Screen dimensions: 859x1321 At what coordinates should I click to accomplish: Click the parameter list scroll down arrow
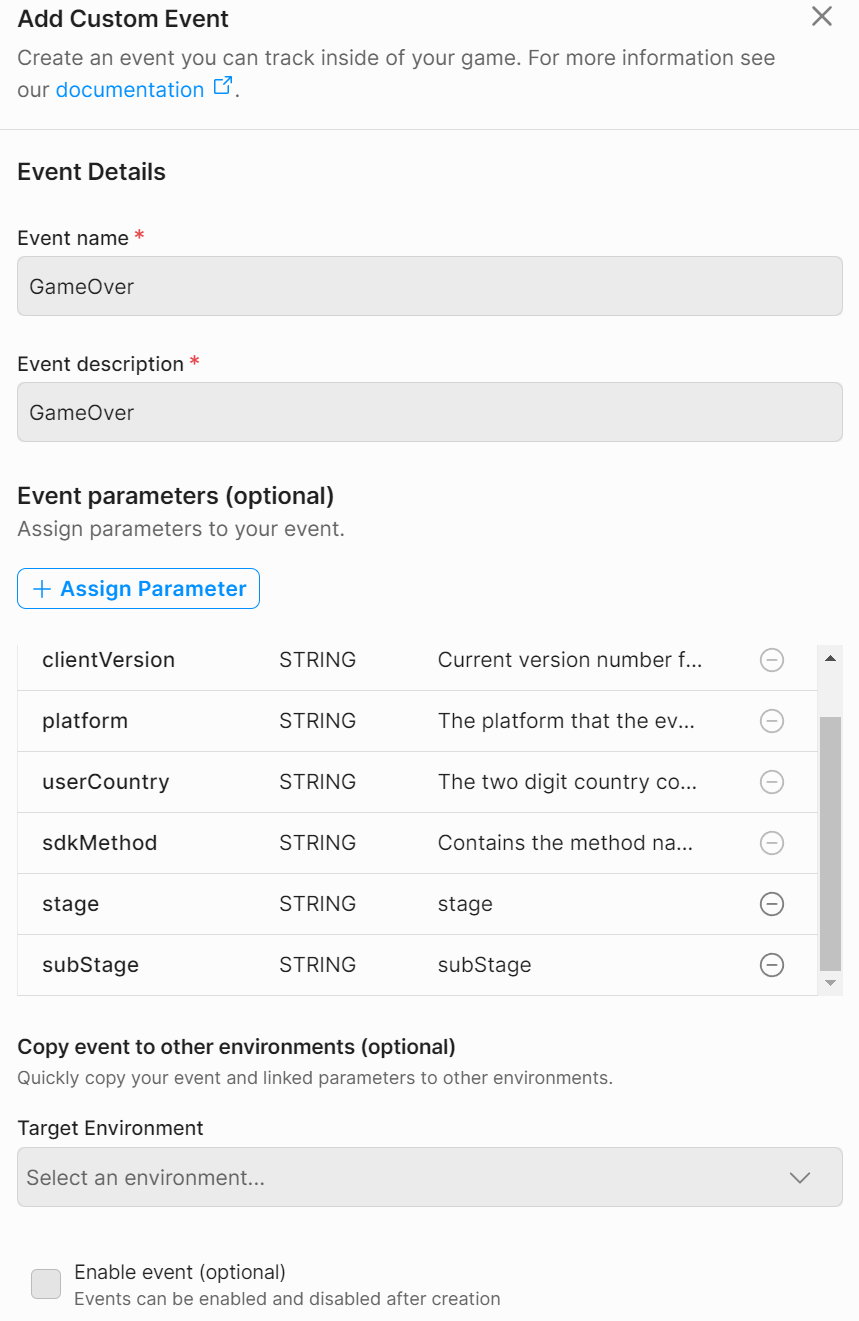[830, 984]
